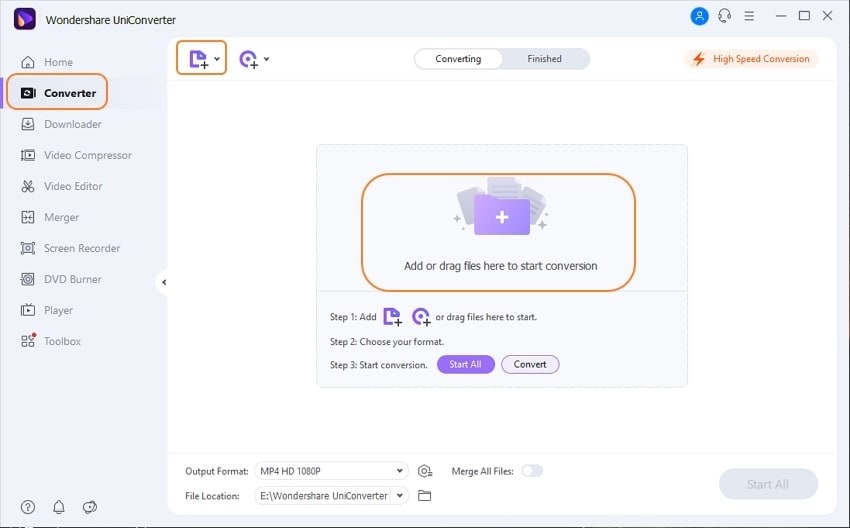Click the load DVD icon in Step 1
850x528 pixels.
click(421, 317)
